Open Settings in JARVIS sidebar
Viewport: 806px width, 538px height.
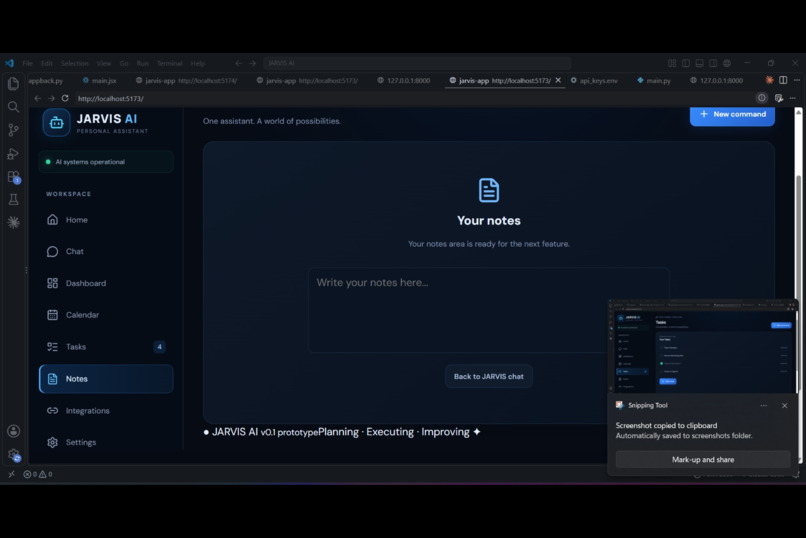[x=106, y=442]
